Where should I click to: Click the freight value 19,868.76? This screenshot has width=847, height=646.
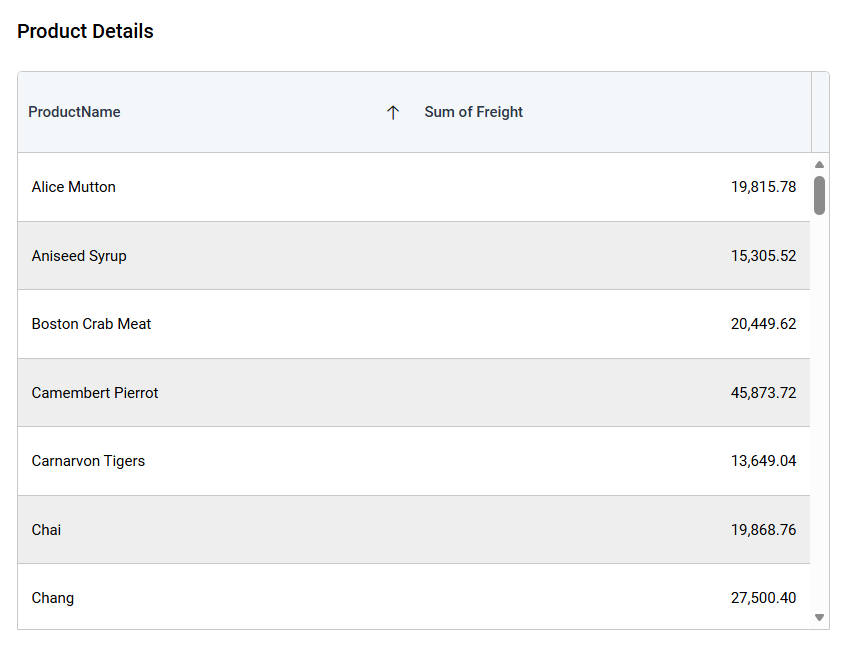[x=763, y=530]
